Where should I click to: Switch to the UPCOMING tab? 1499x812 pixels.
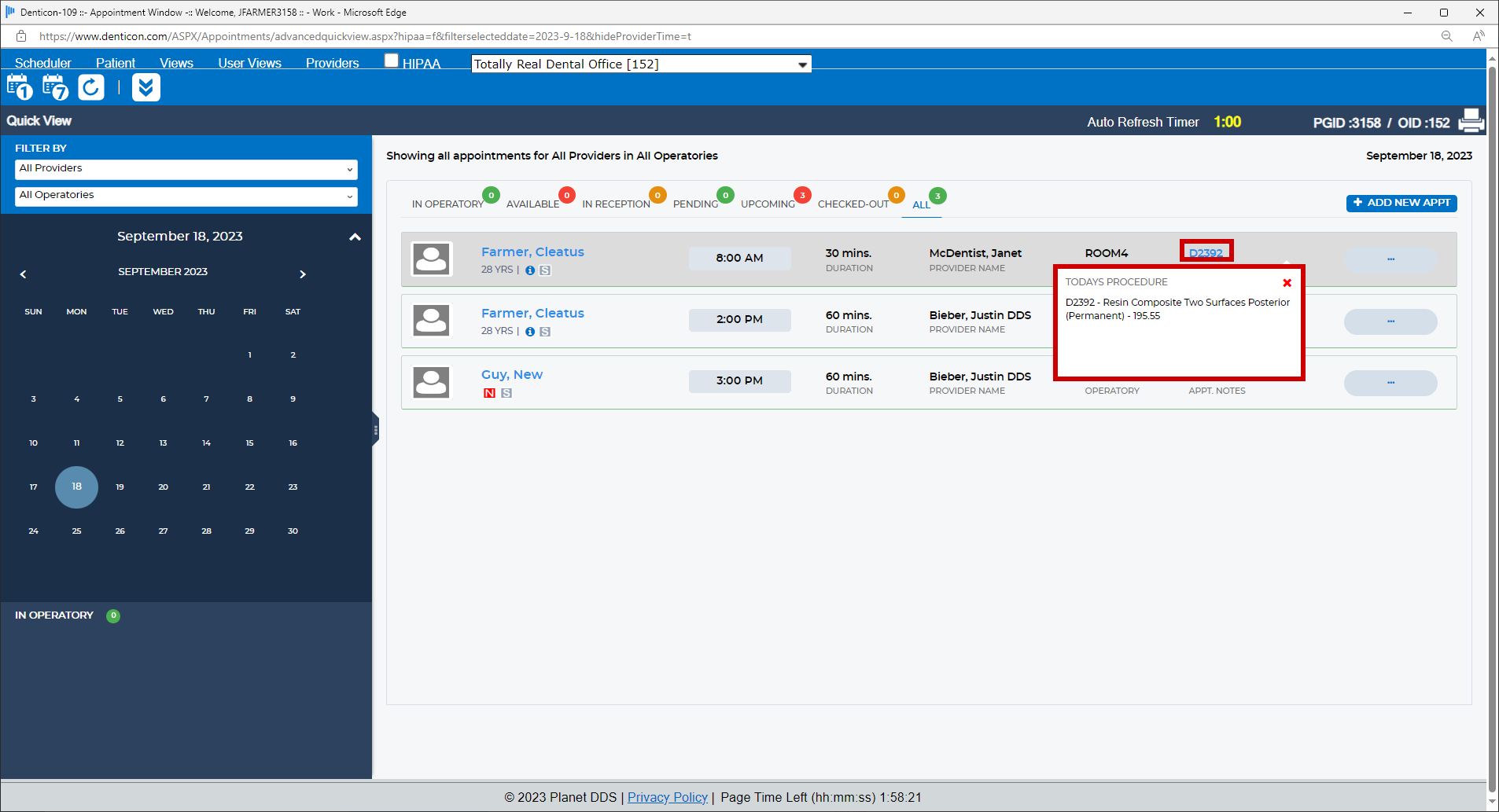(768, 204)
